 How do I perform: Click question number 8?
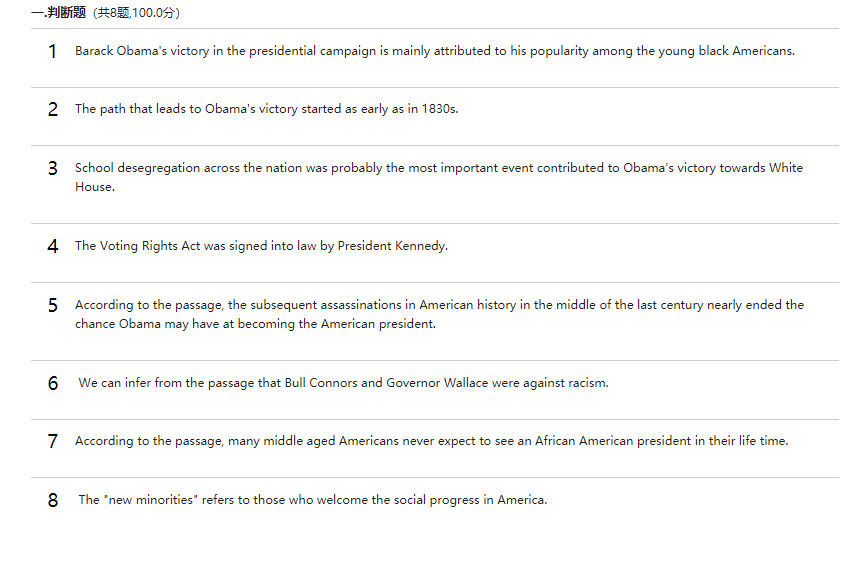point(53,500)
